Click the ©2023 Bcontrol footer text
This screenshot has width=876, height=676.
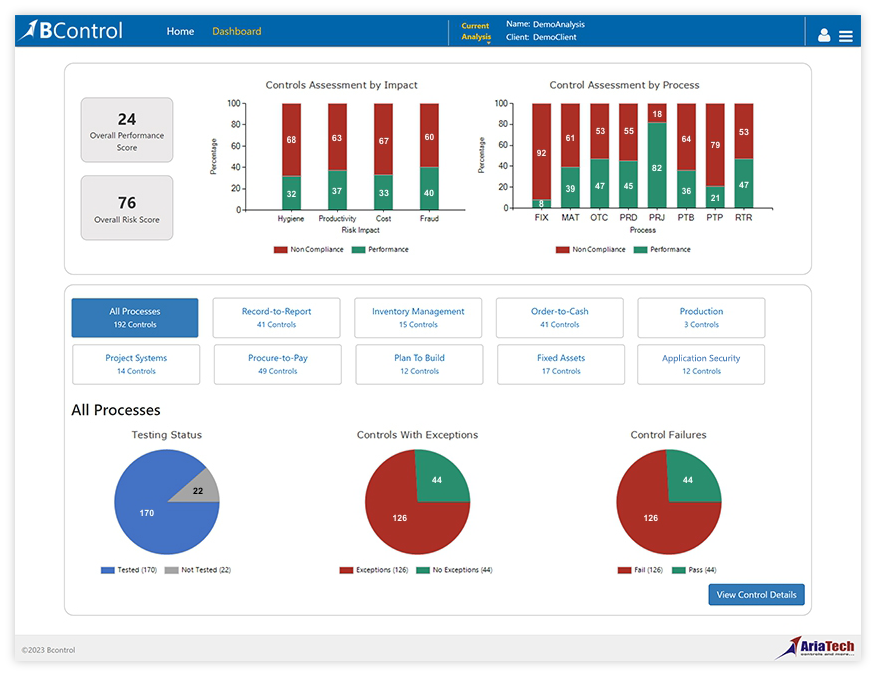[48, 650]
